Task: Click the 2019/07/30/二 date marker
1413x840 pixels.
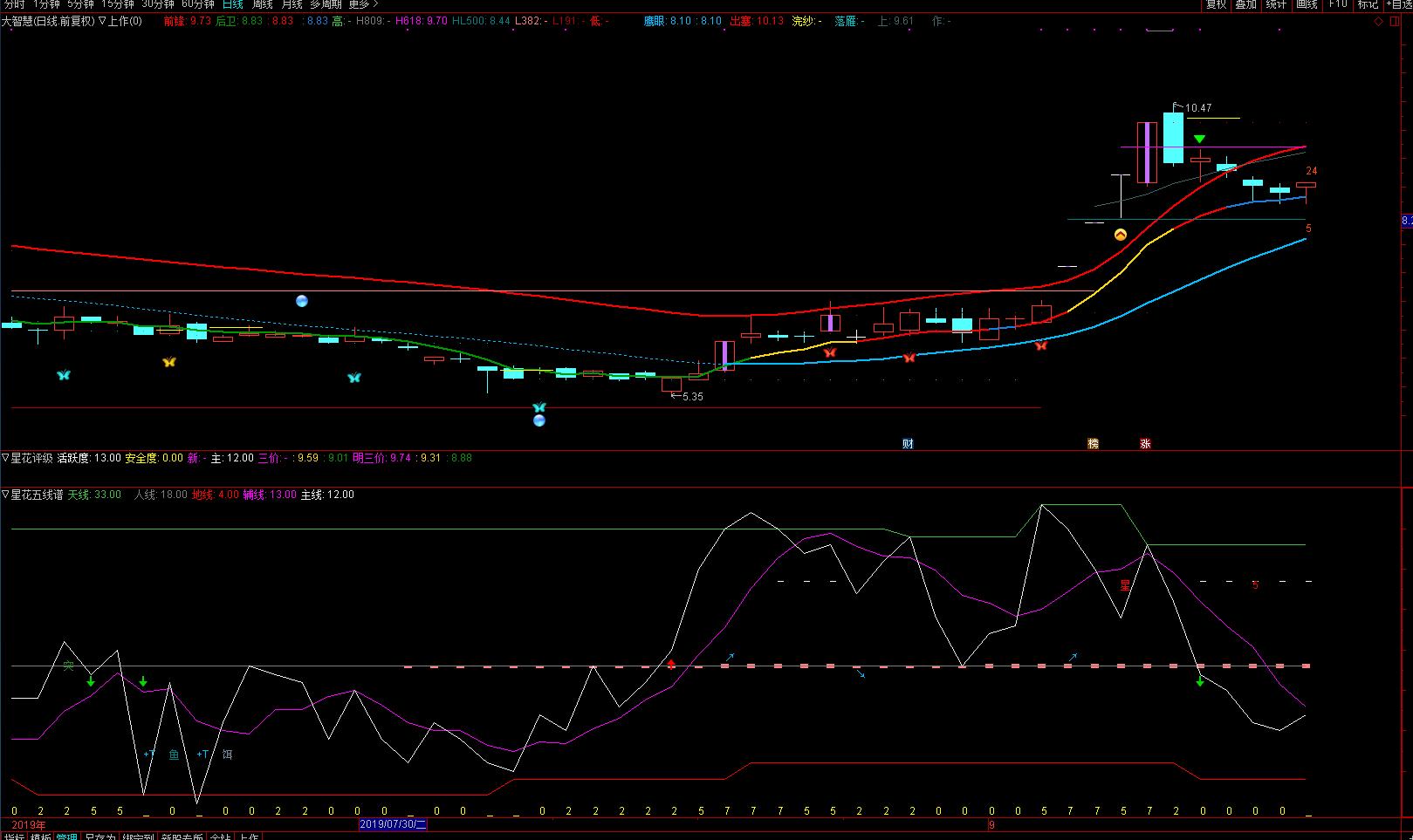Action: pos(393,823)
